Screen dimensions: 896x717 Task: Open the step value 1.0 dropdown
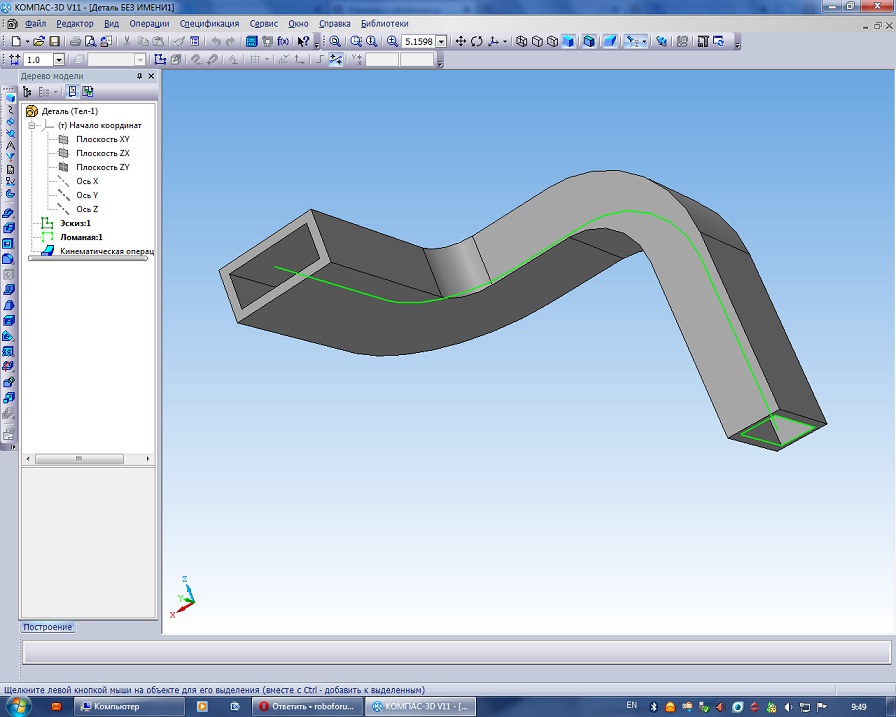coord(58,60)
